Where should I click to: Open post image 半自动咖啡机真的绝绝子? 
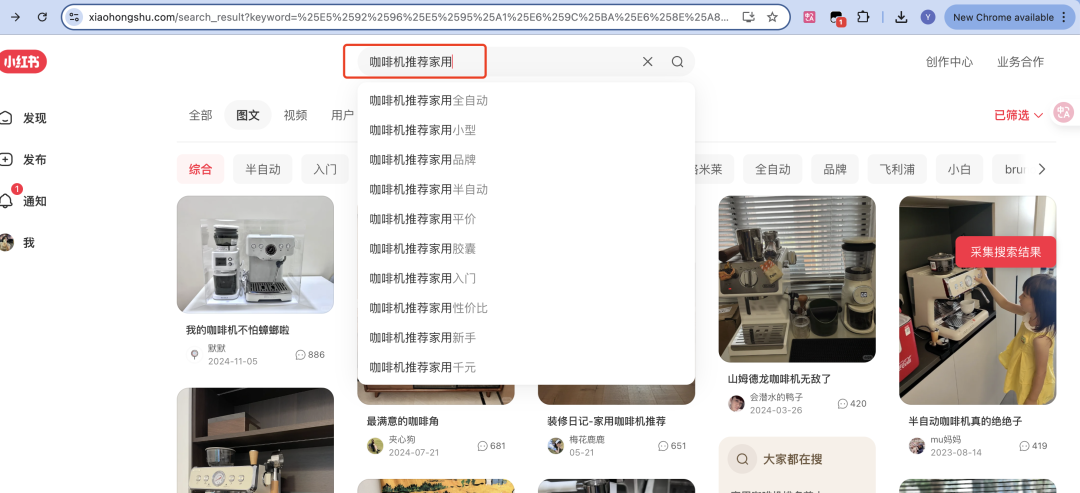pos(977,300)
